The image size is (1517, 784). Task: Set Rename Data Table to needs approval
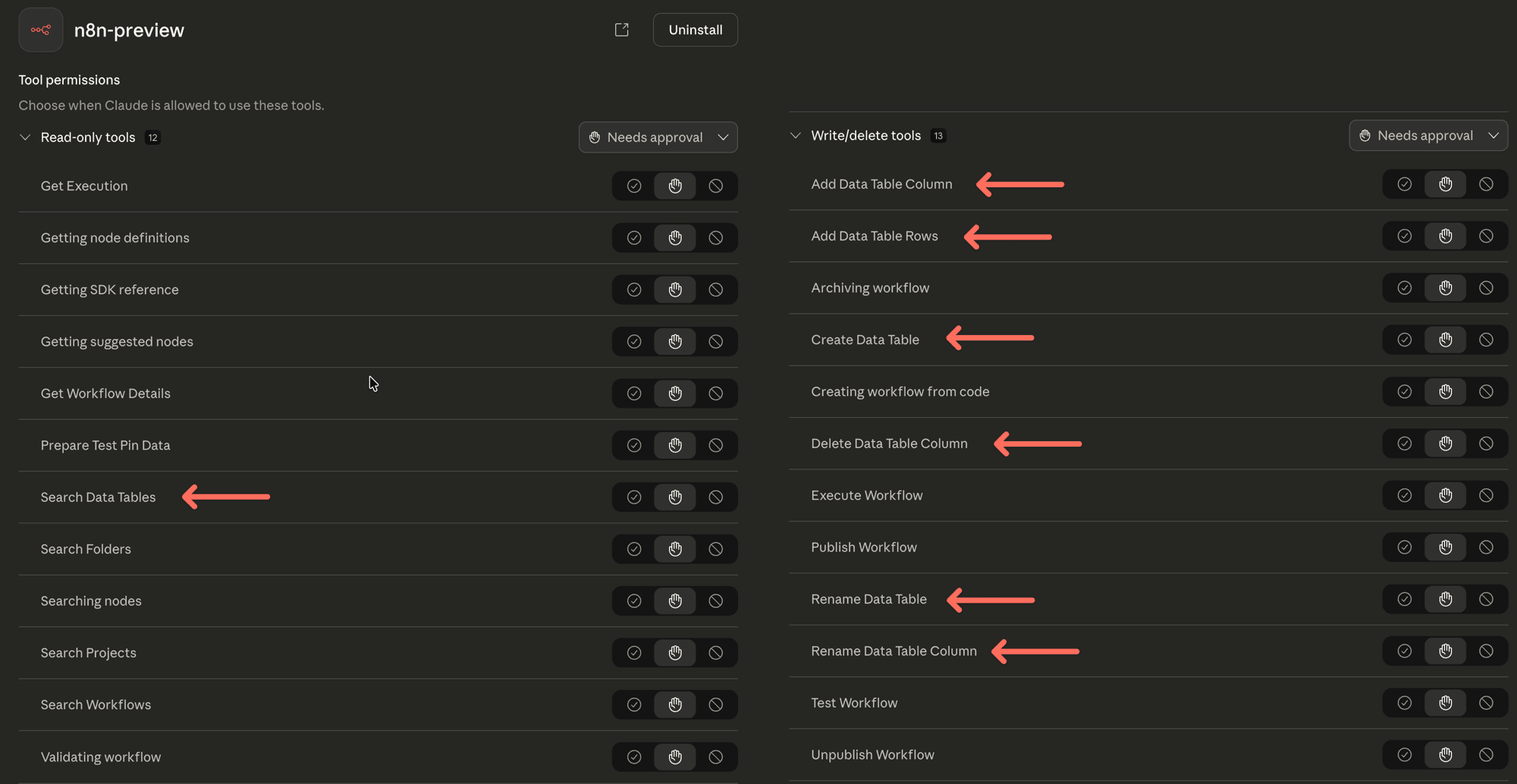tap(1446, 600)
